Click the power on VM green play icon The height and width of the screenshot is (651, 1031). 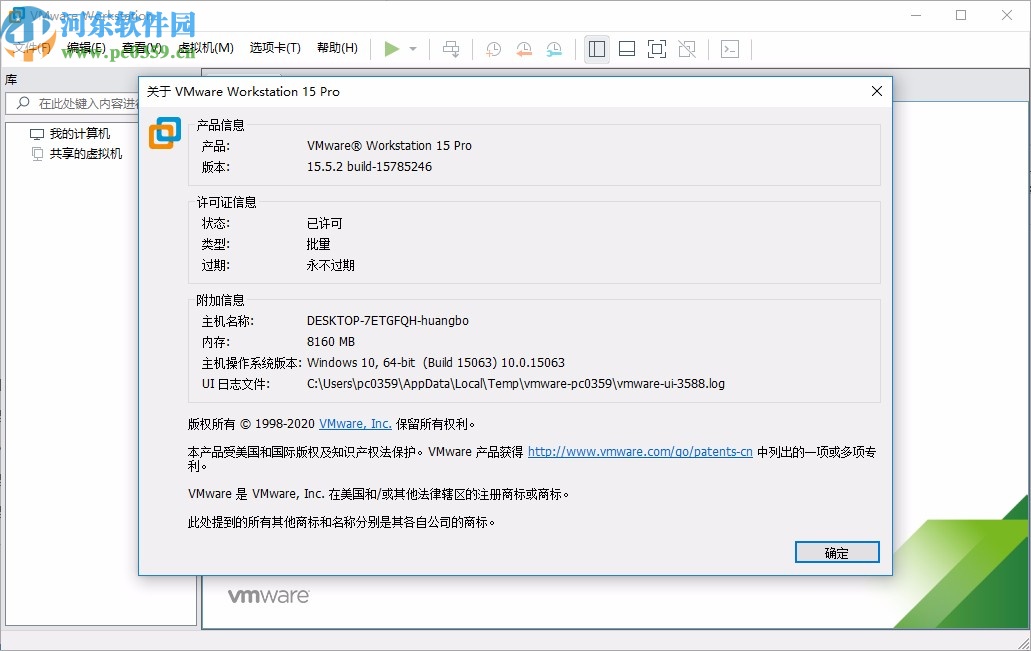pyautogui.click(x=391, y=48)
